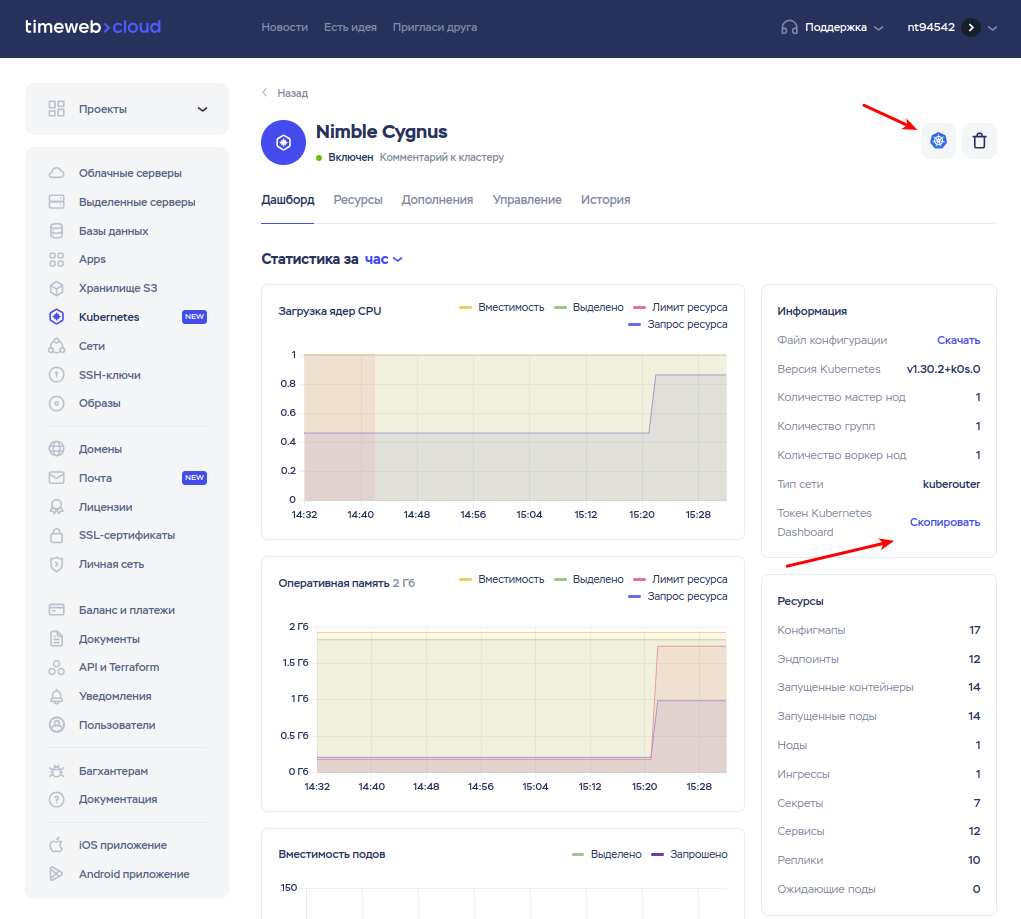Open Новости in the top menu
1021x919 pixels.
285,27
